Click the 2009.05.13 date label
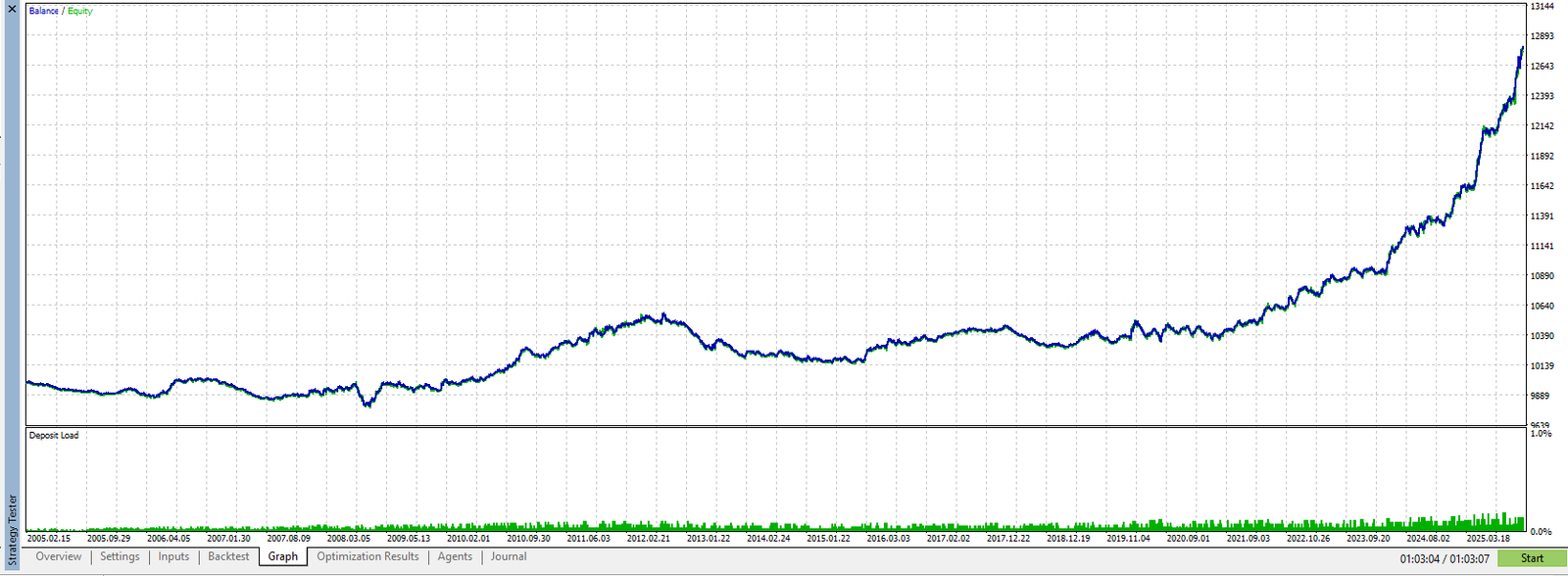 (x=409, y=538)
